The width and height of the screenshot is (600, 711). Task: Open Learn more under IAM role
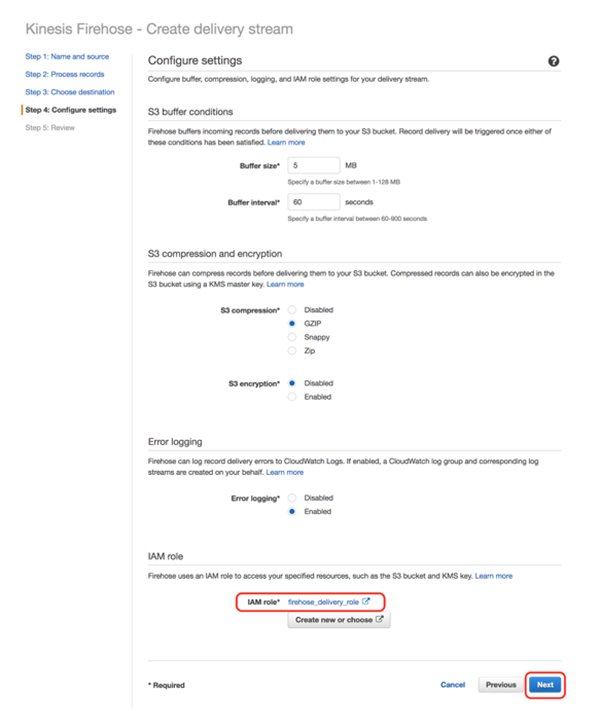click(493, 576)
